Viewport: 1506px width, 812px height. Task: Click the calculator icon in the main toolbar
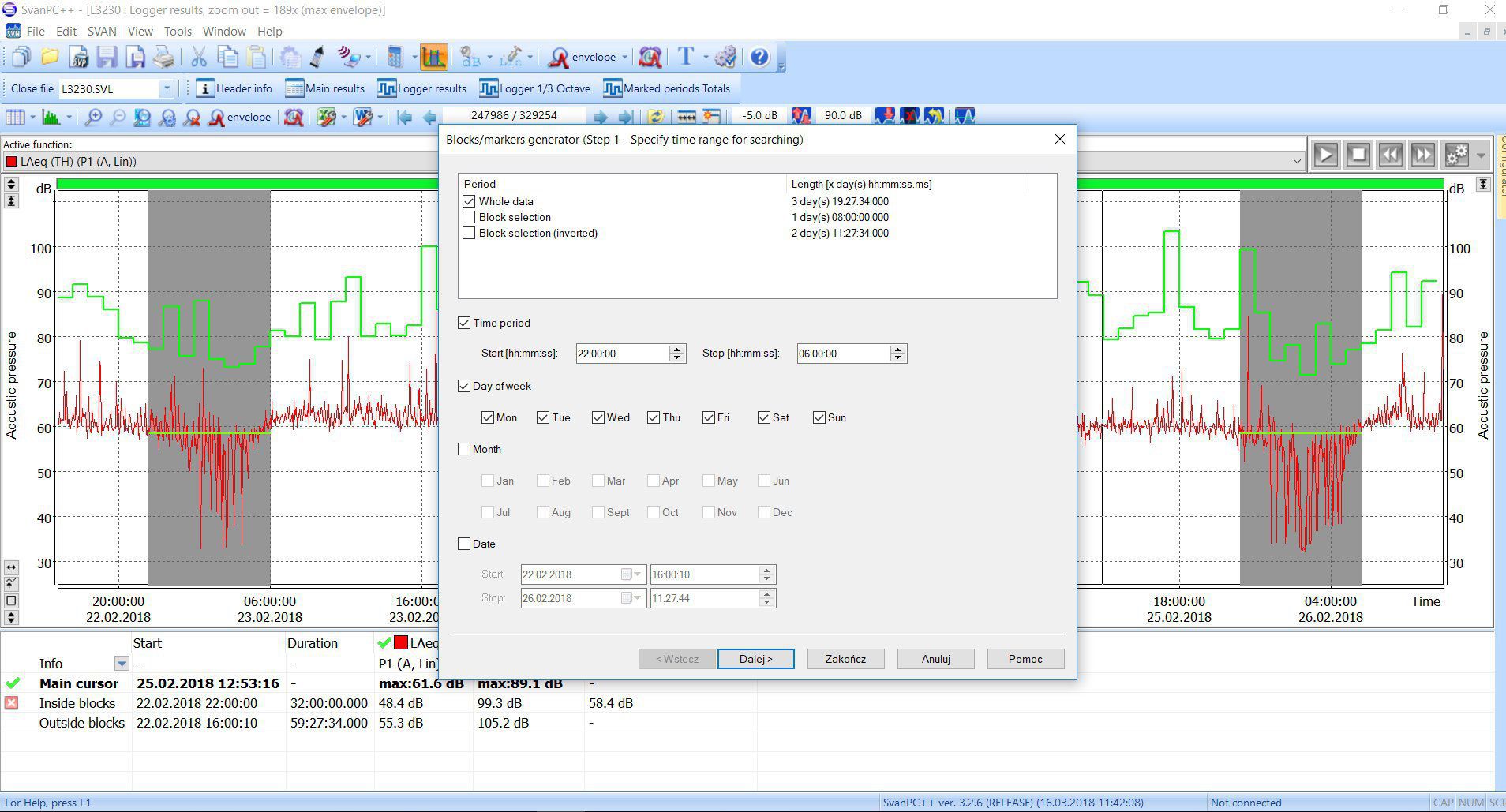[395, 57]
